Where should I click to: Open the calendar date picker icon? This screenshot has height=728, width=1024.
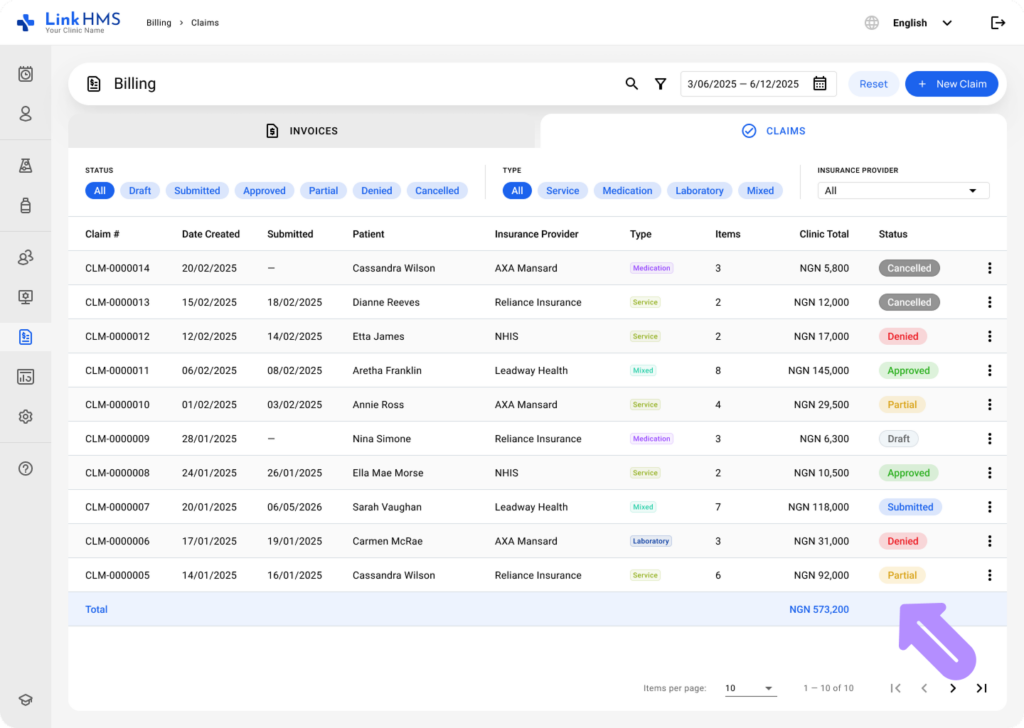click(x=820, y=84)
